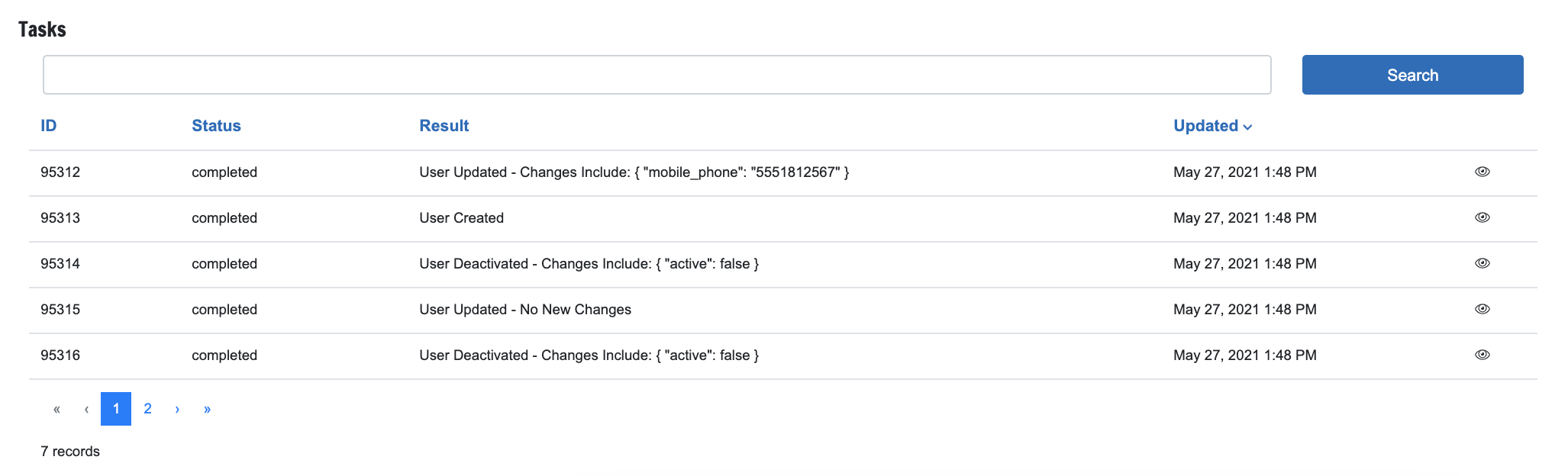Image resolution: width=1568 pixels, height=476 pixels.
Task: View details of task 95312
Action: 1482,172
